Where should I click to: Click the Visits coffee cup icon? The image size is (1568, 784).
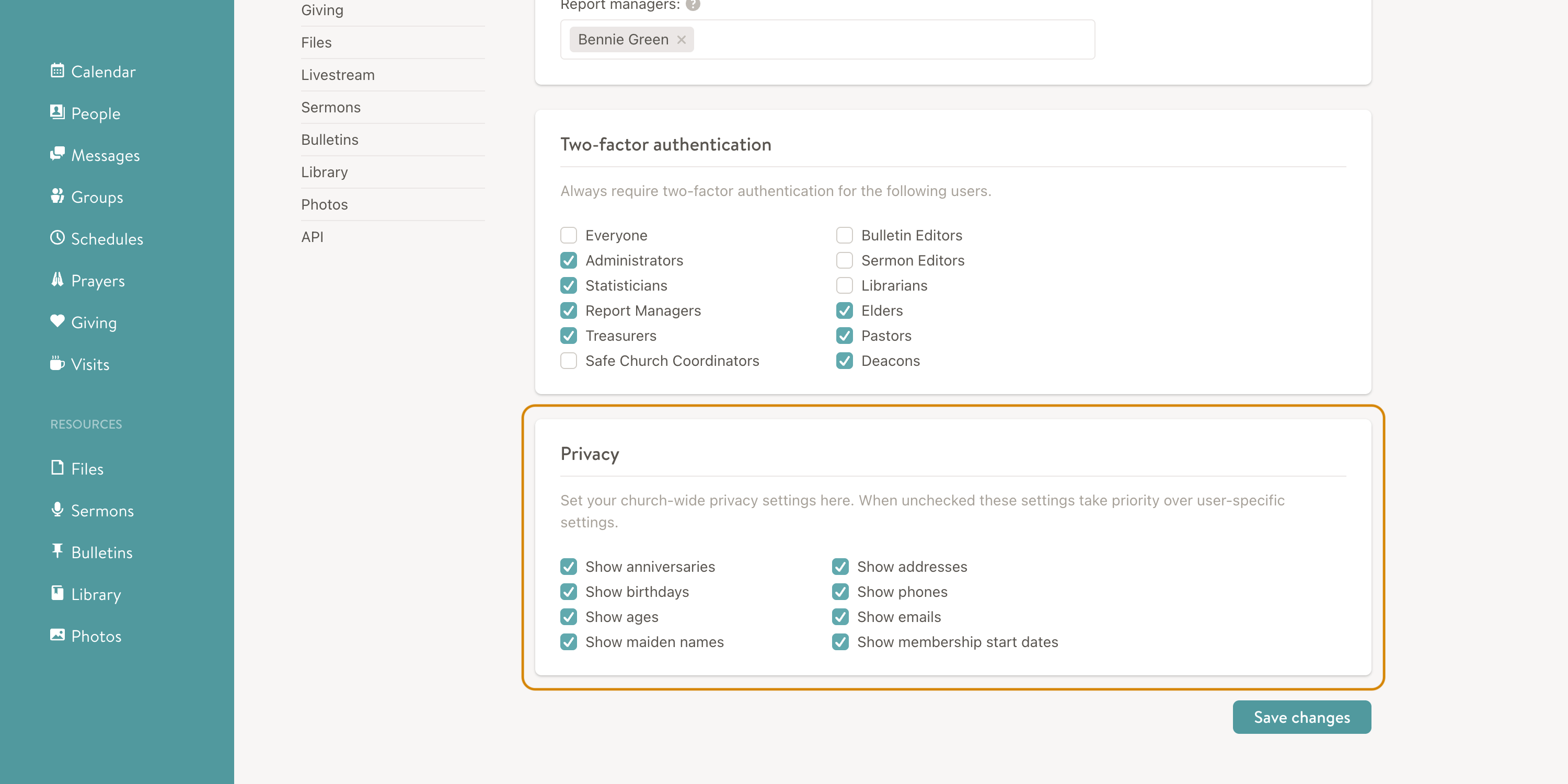tap(57, 363)
